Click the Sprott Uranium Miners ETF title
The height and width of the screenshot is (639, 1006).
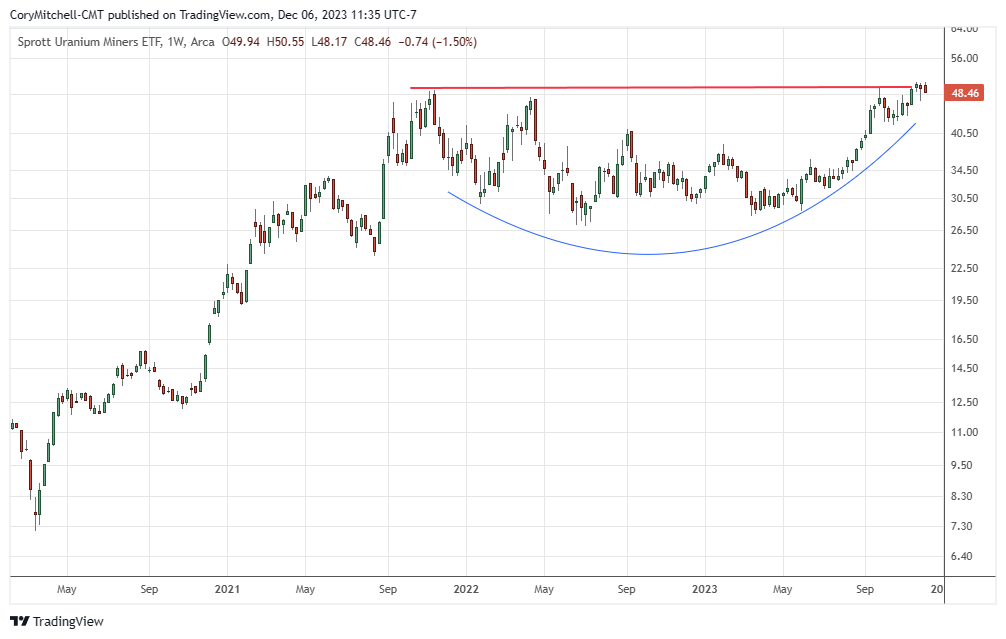point(90,42)
